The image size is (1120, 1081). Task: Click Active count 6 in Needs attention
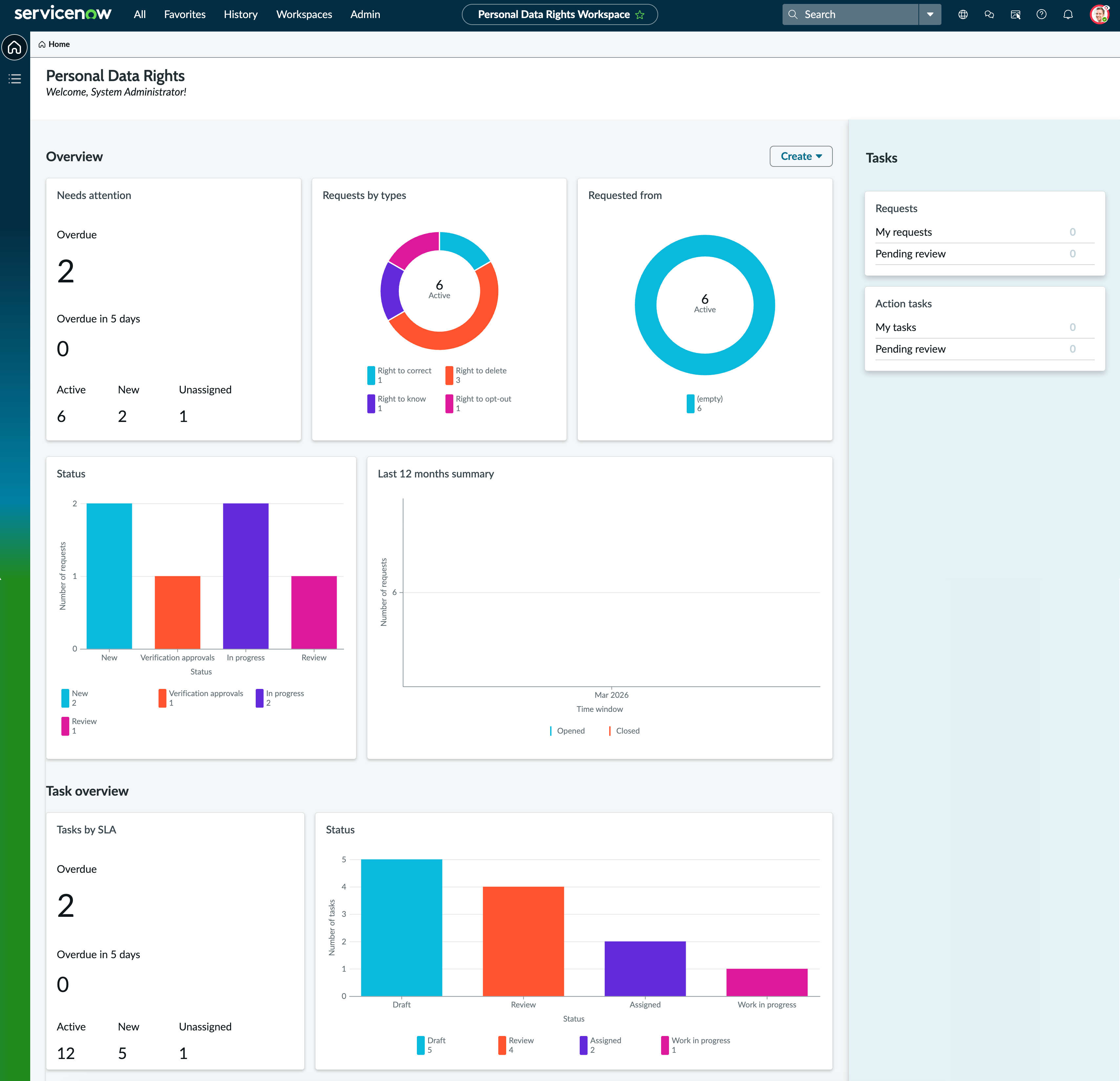(x=61, y=417)
